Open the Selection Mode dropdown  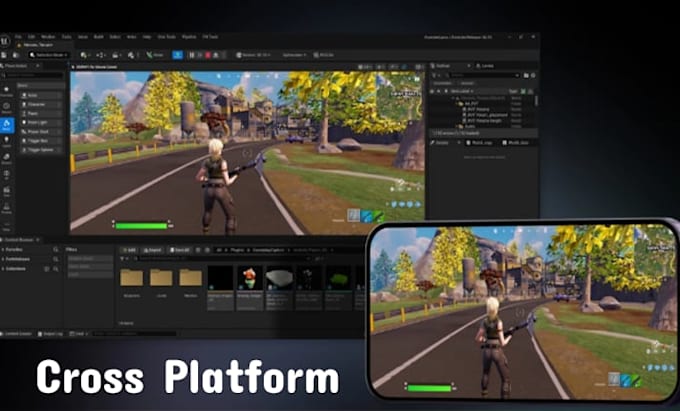pos(49,55)
